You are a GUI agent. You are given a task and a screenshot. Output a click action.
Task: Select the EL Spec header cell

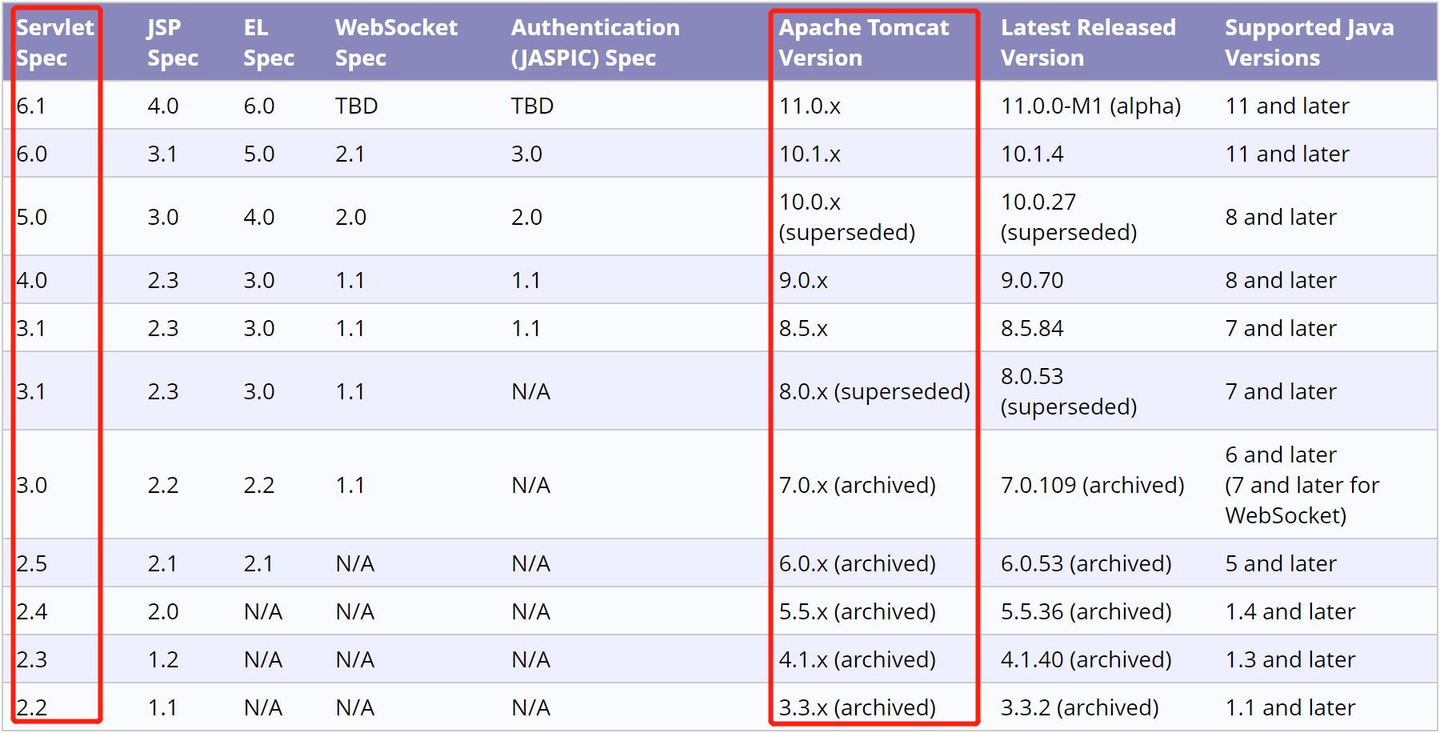click(x=269, y=43)
